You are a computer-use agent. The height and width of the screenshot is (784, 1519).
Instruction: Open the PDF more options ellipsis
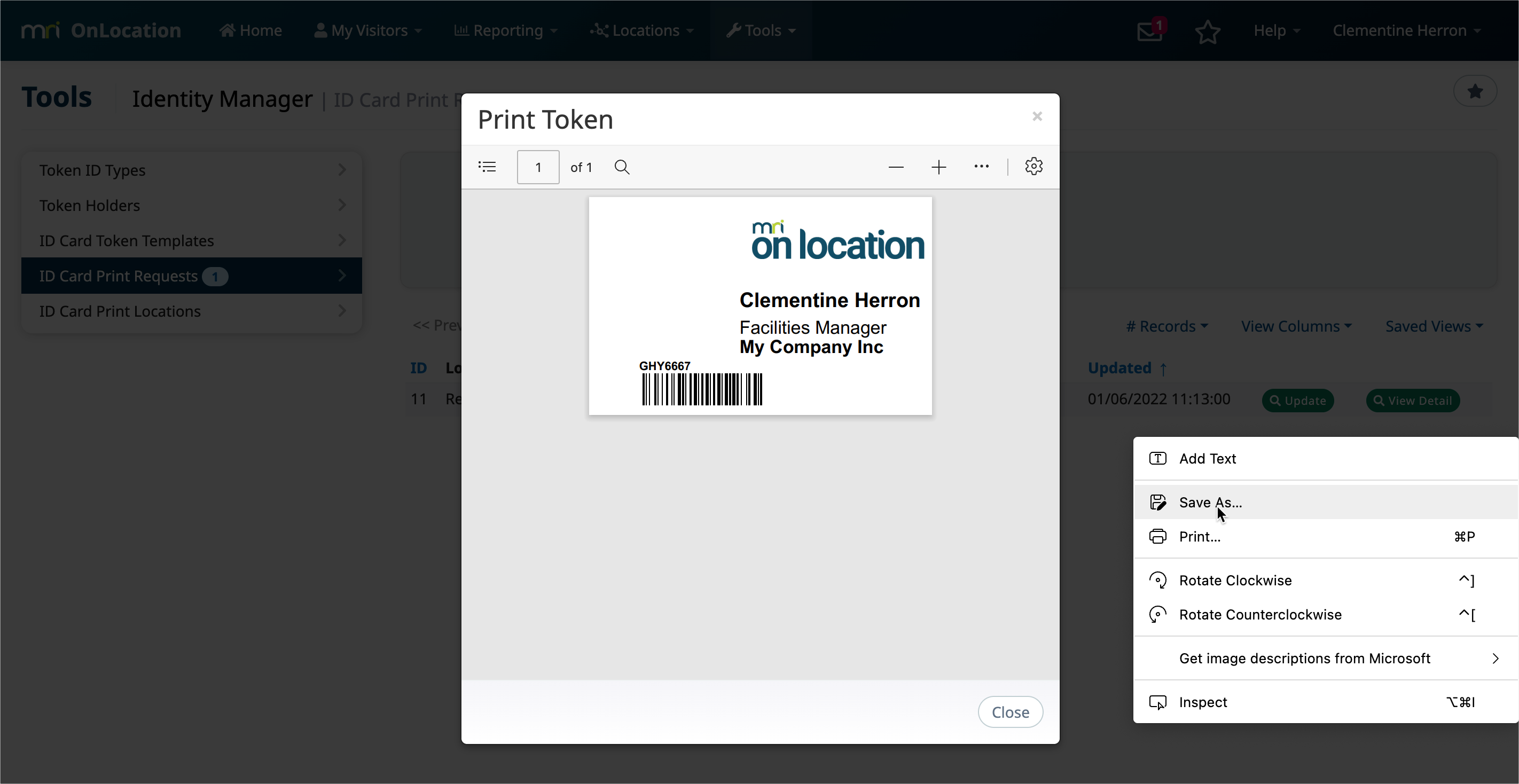[982, 167]
